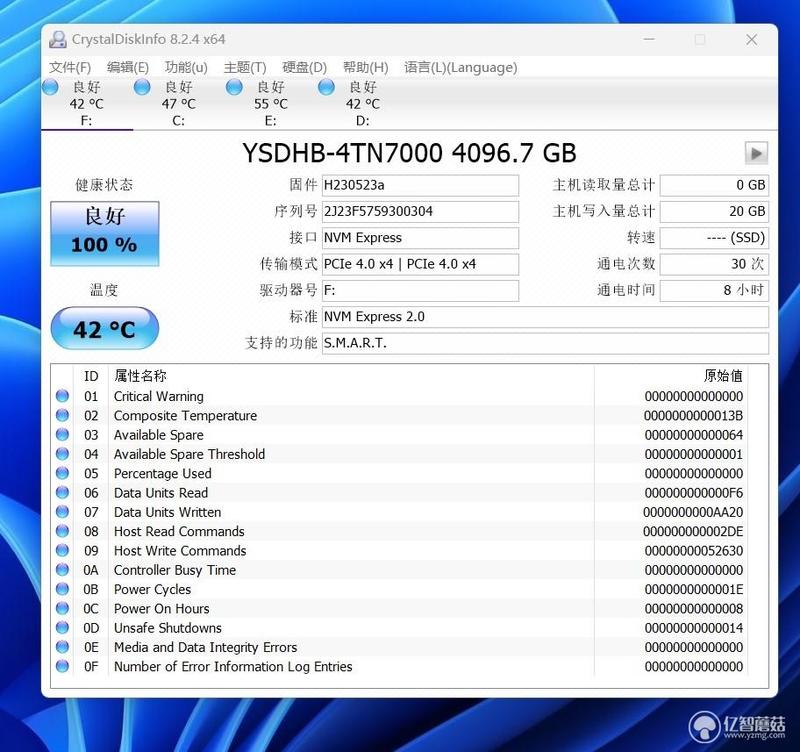The image size is (800, 752).
Task: Click the raw value 00000000002DE
Action: click(x=693, y=532)
